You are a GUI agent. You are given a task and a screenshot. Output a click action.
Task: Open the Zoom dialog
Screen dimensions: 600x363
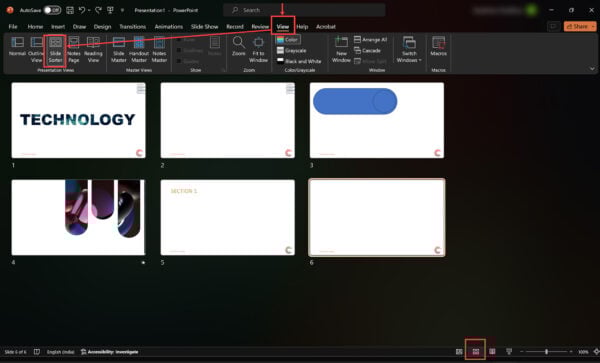click(239, 47)
